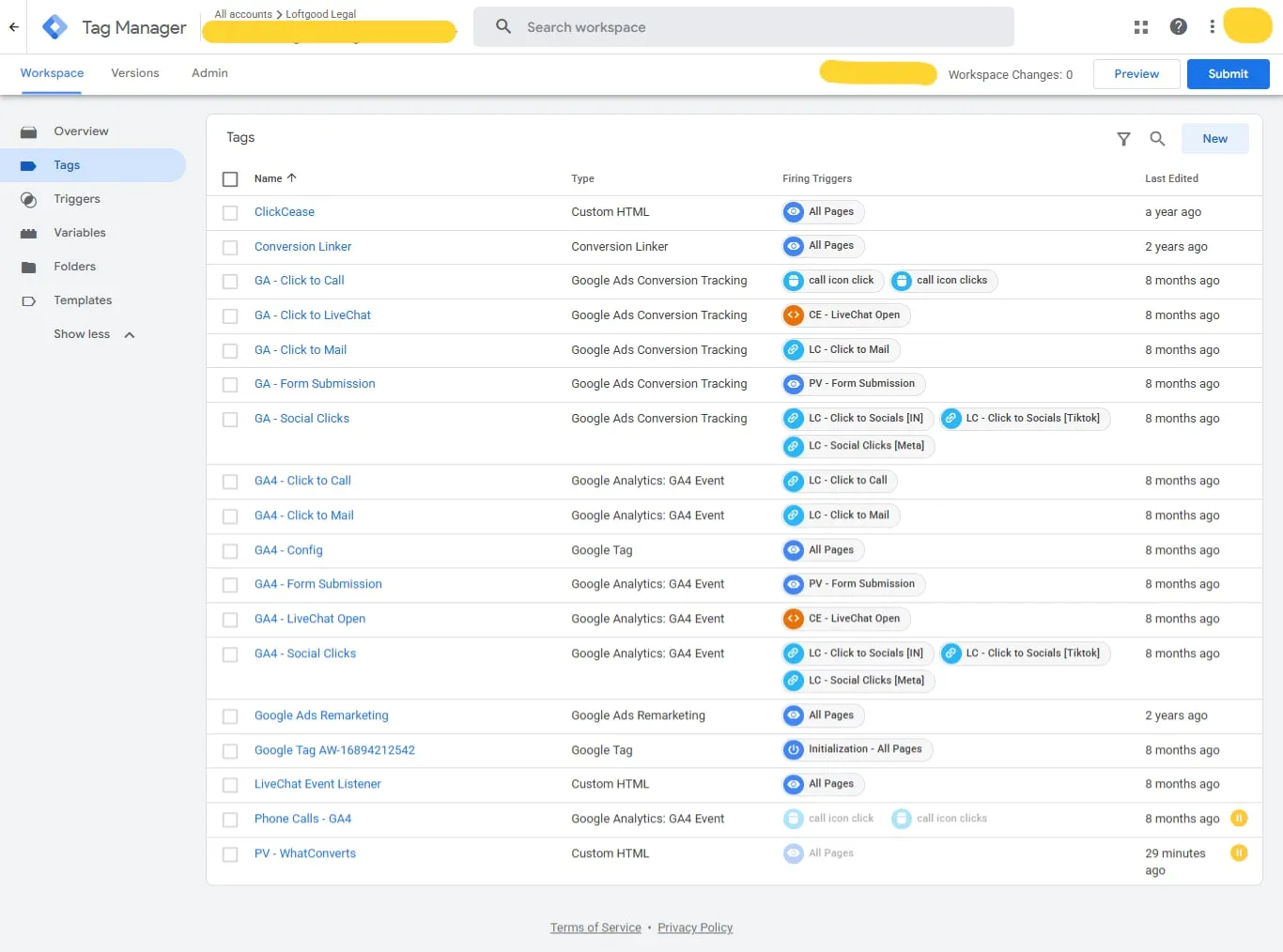Switch to the Workspace tab

pyautogui.click(x=52, y=73)
